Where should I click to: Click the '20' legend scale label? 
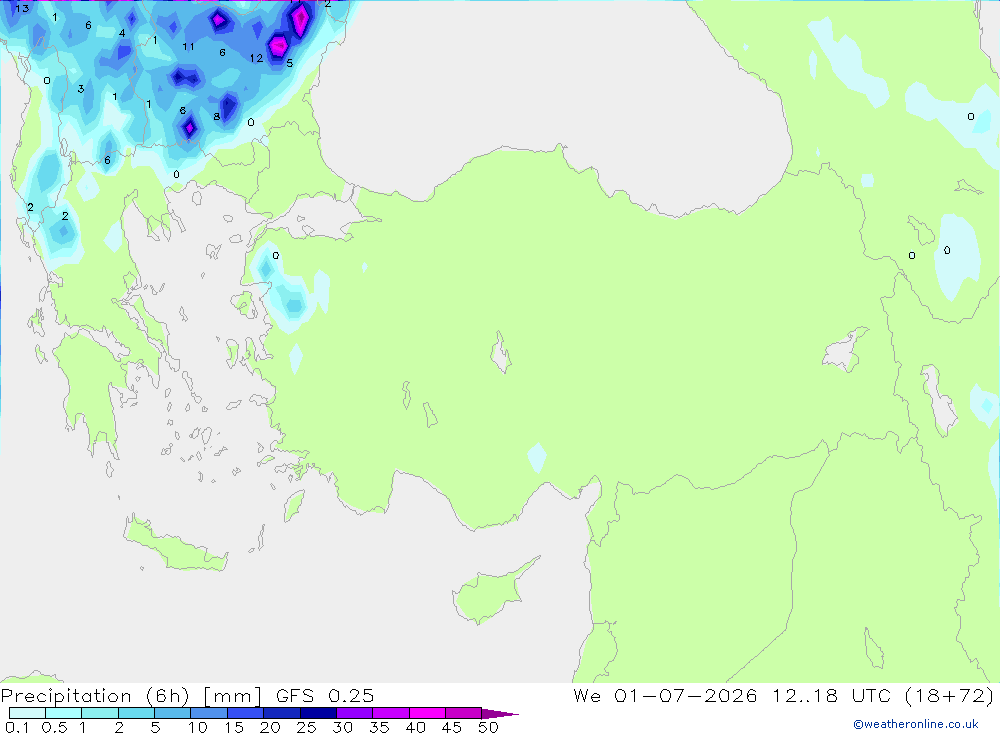[270, 727]
